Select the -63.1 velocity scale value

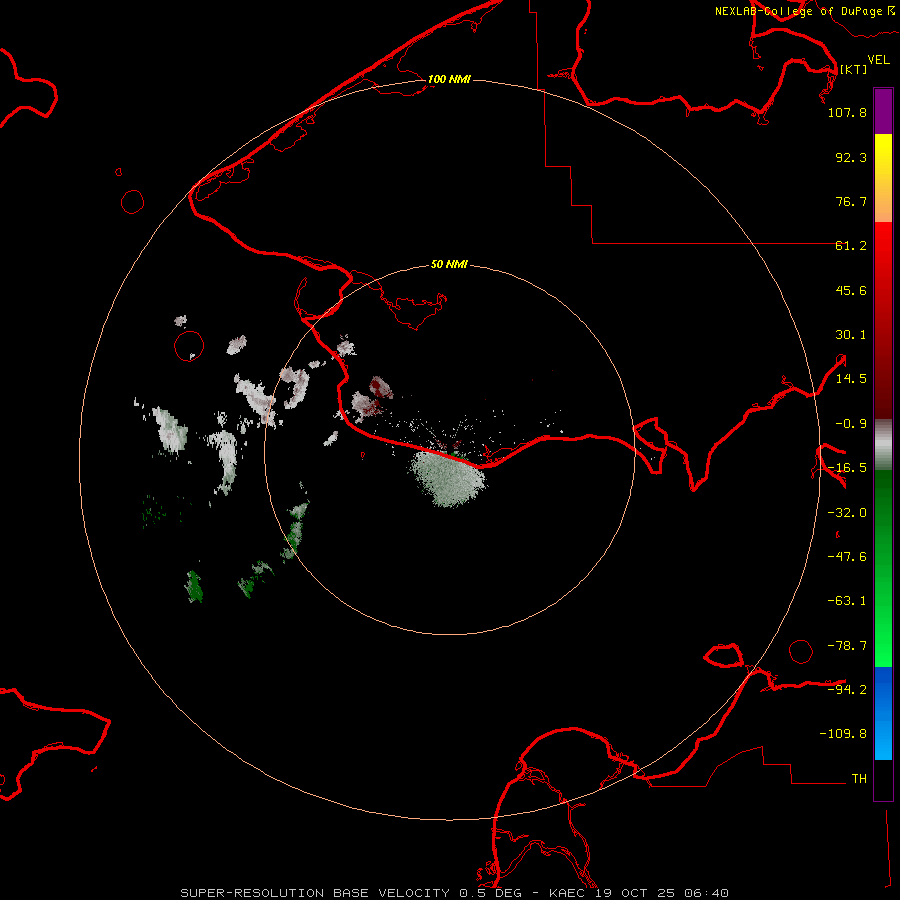coord(847,601)
